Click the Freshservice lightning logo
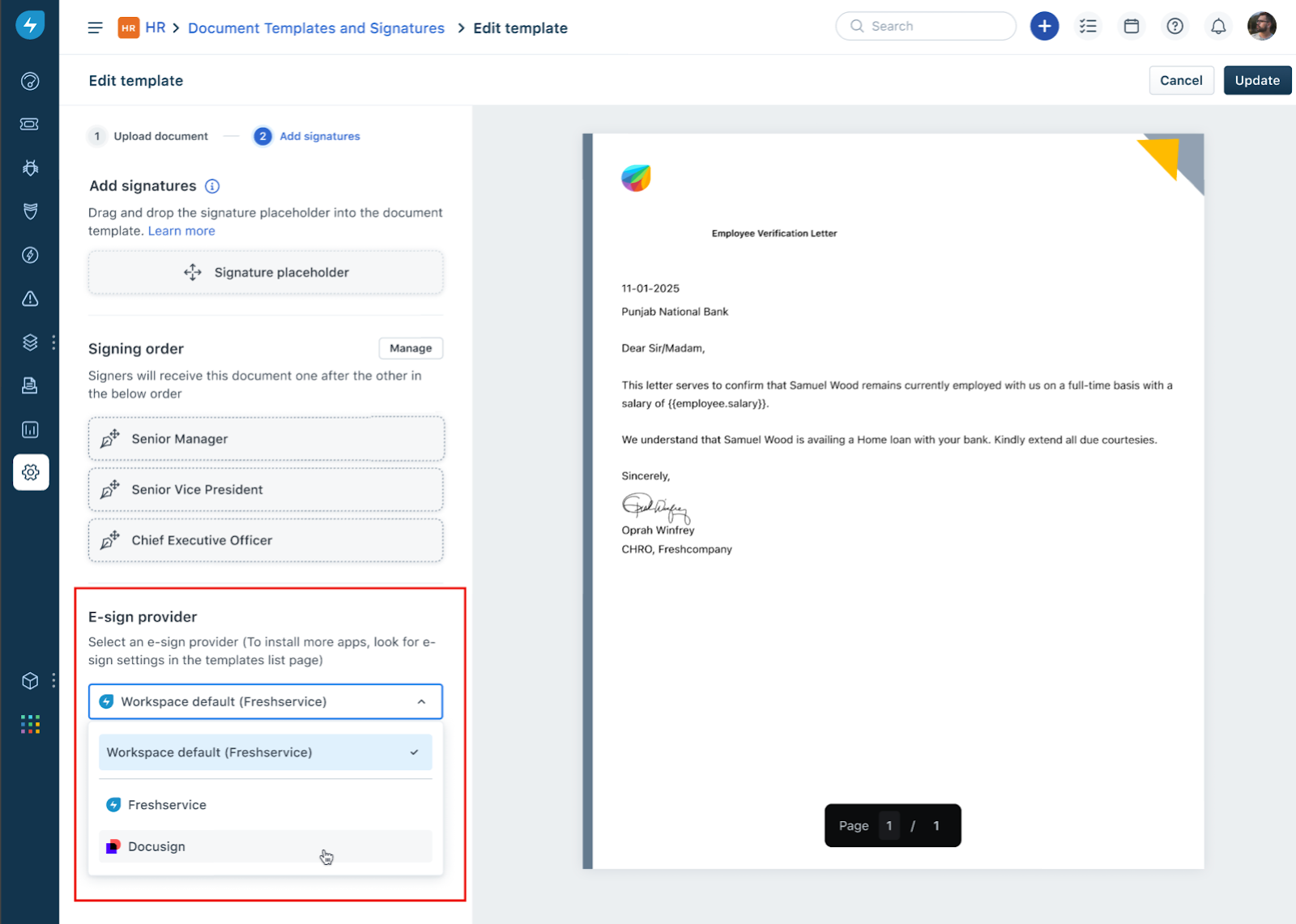1296x924 pixels. 30,25
